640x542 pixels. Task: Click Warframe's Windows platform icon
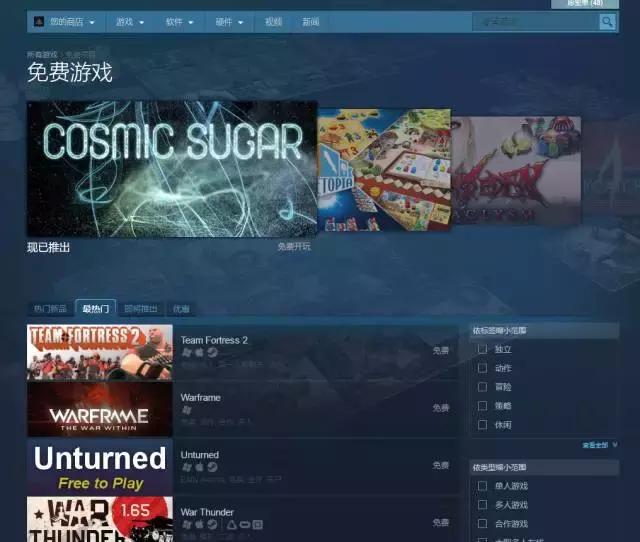(186, 410)
